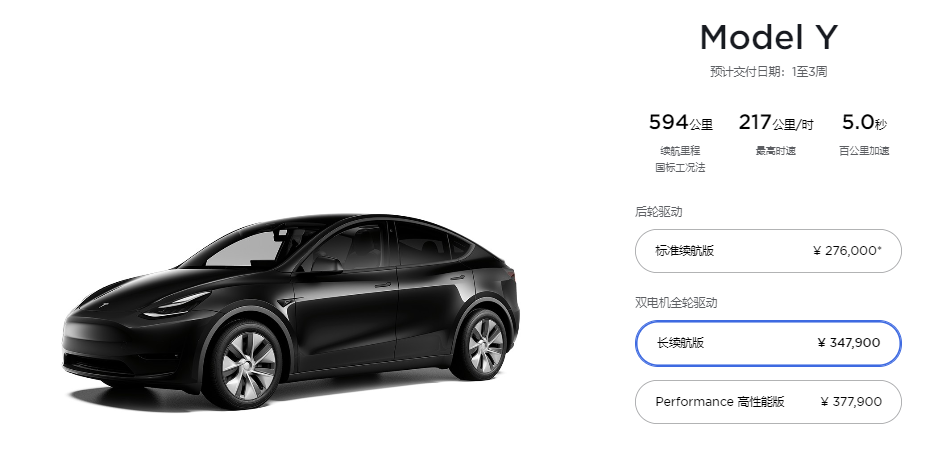Click the 后轮驱动 section heading
The width and height of the screenshot is (925, 449).
coord(658,212)
